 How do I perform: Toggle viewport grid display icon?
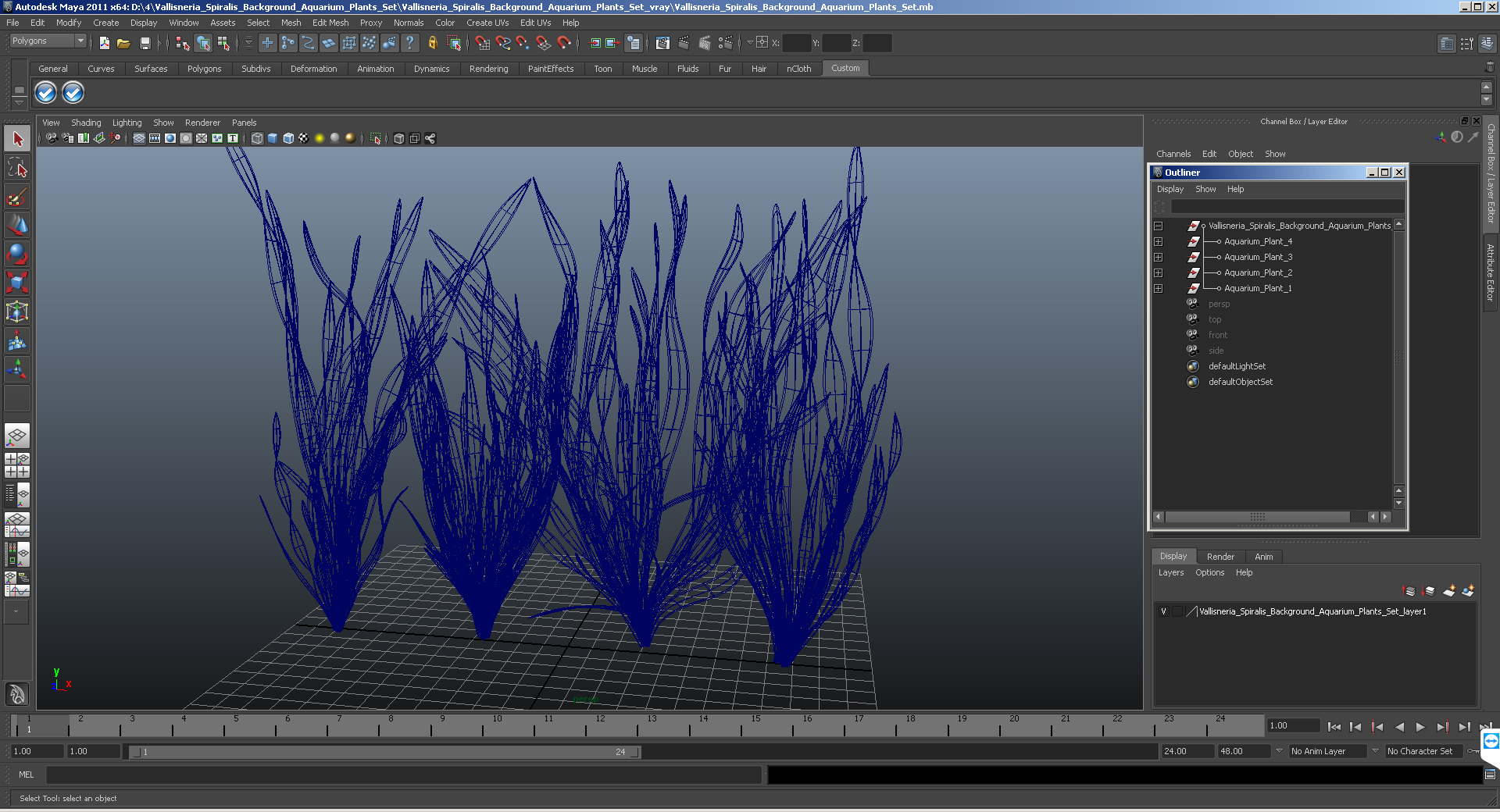pyautogui.click(x=139, y=138)
